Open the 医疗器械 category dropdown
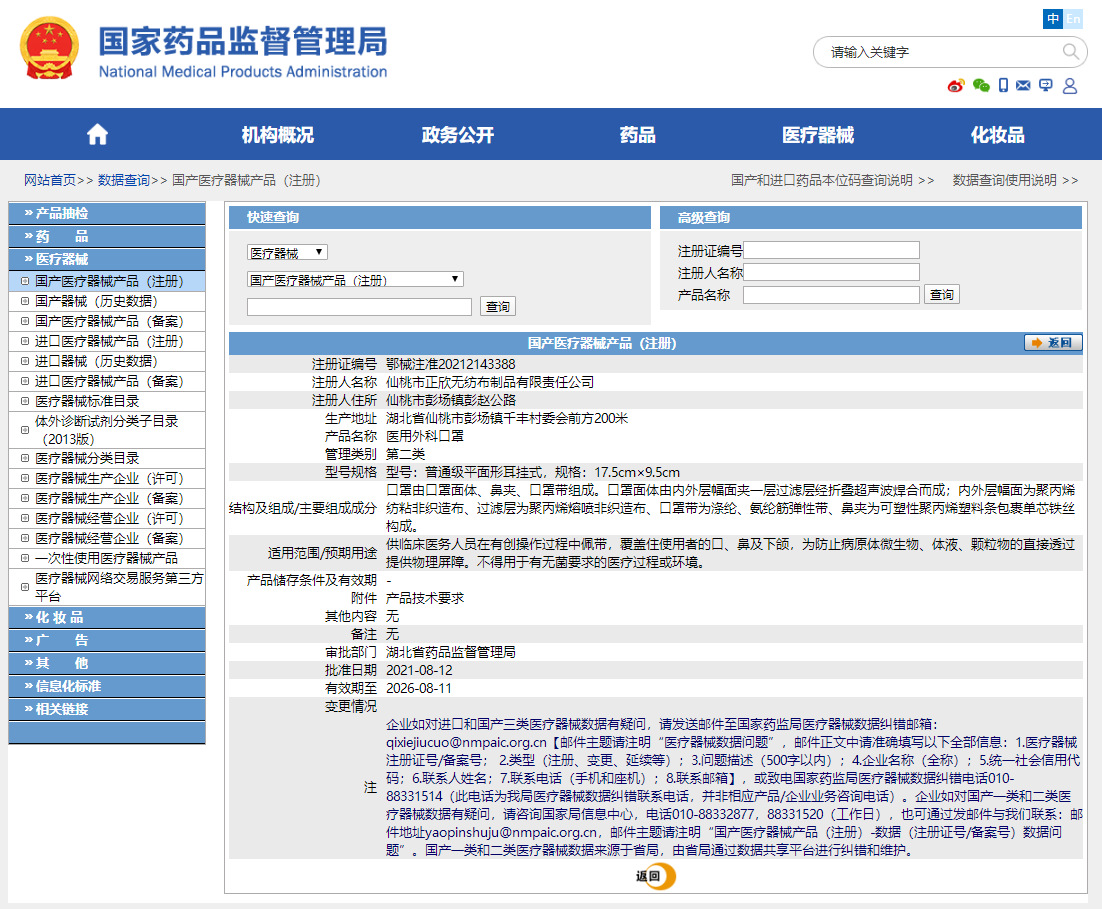The height and width of the screenshot is (909, 1102). pos(286,252)
